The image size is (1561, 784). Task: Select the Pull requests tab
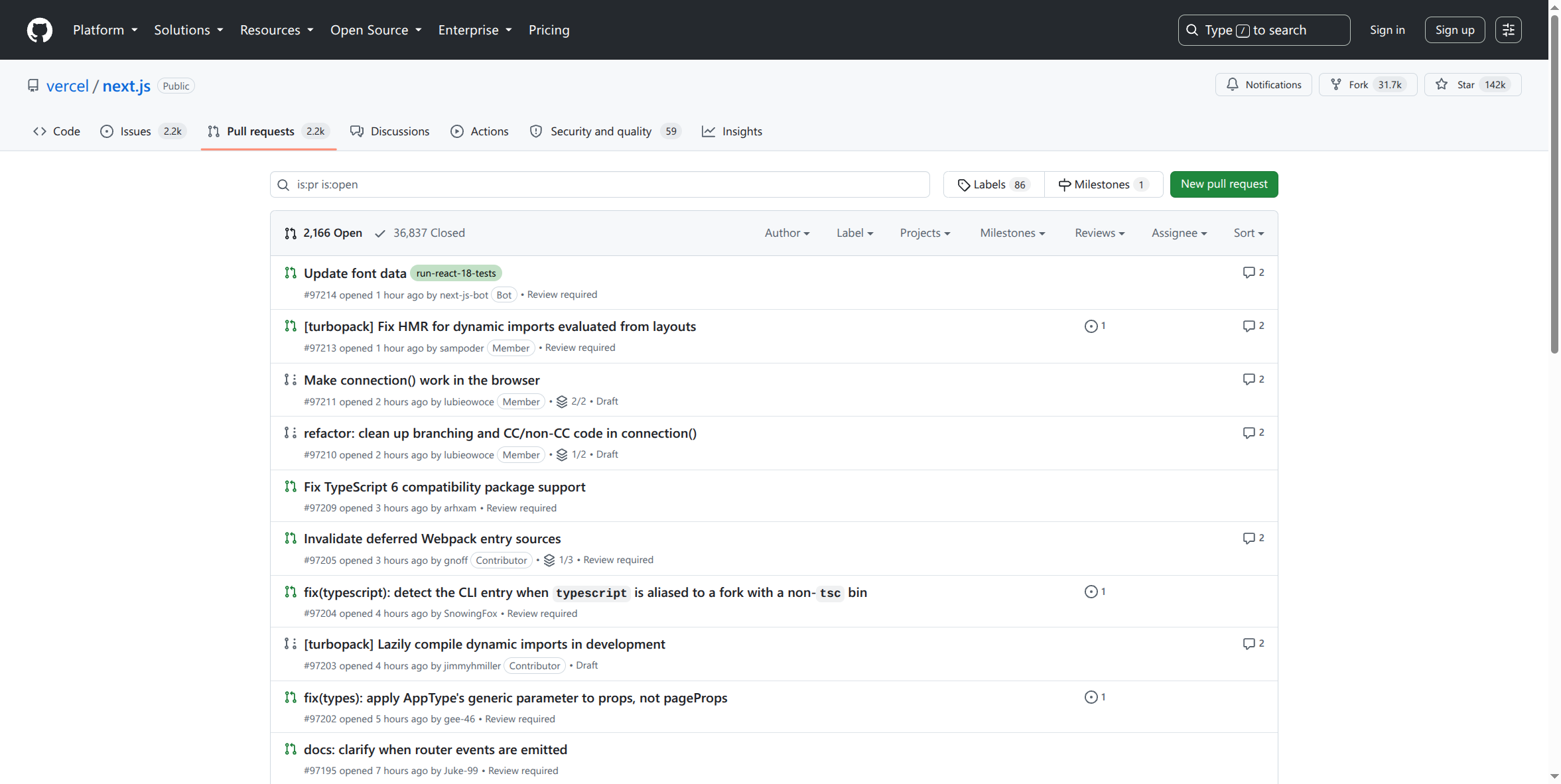click(269, 131)
